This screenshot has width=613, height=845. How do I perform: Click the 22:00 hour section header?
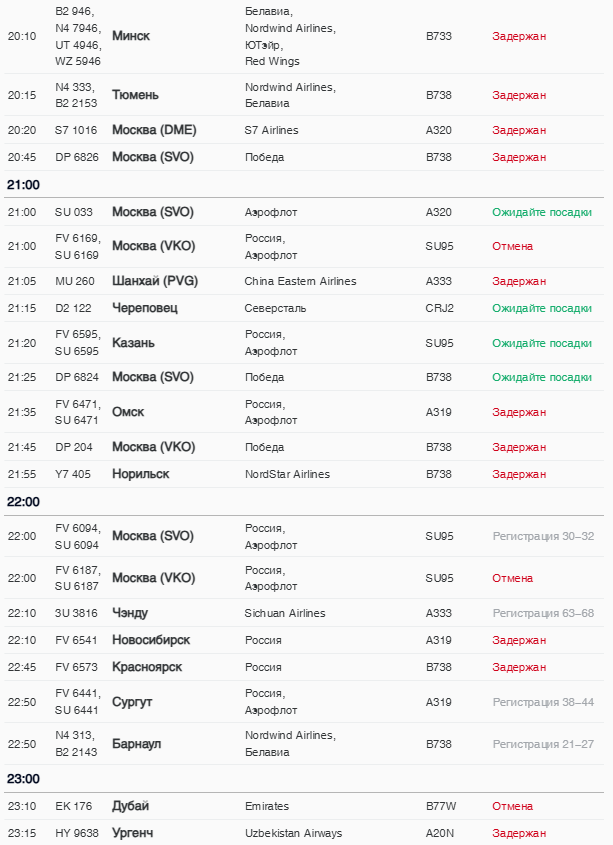(x=24, y=502)
